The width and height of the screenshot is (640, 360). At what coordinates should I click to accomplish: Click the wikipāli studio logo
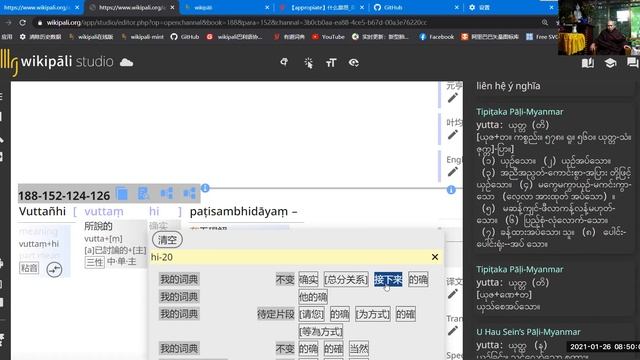(x=57, y=62)
